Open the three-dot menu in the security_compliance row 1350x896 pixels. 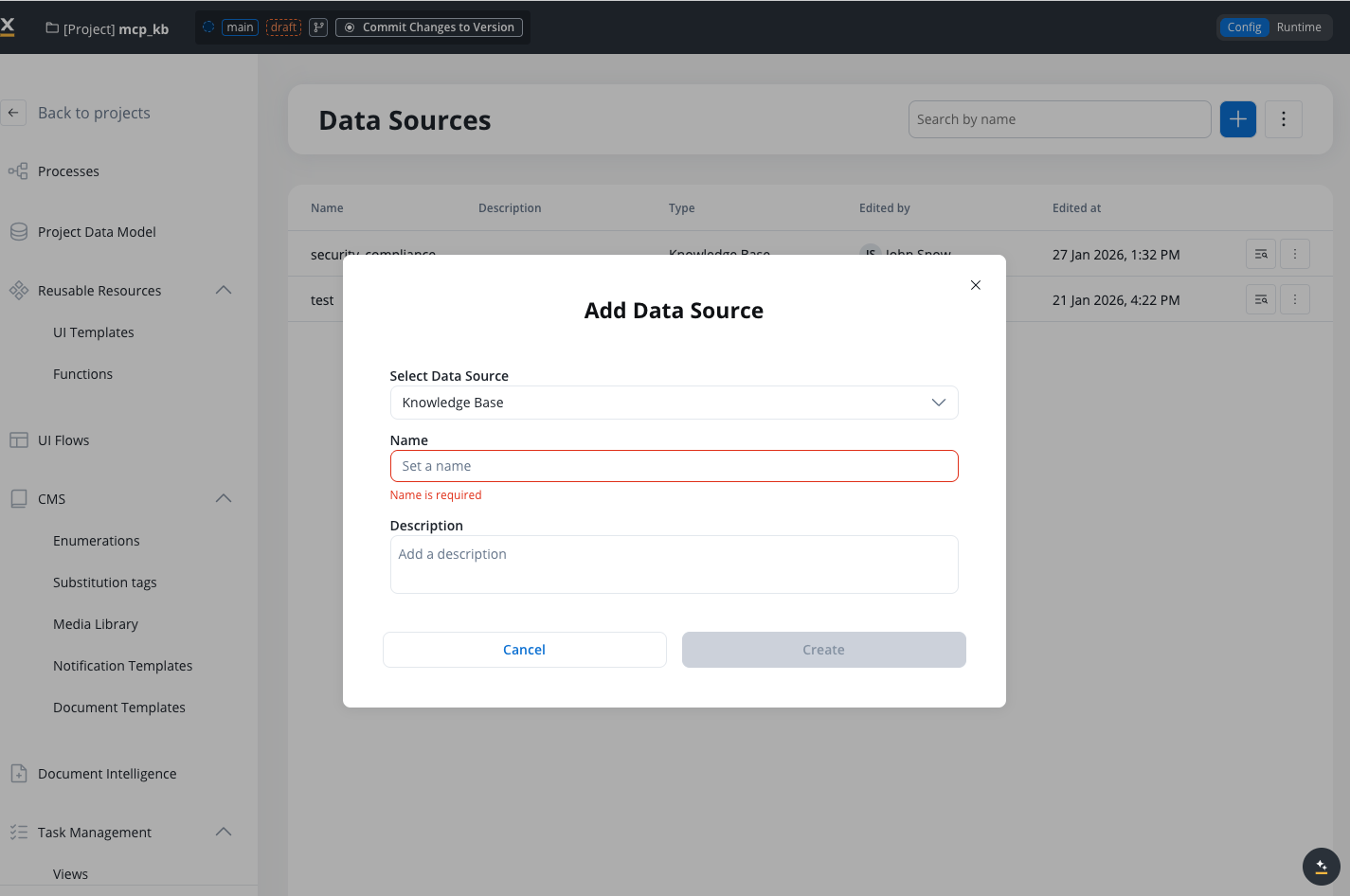[x=1294, y=254]
